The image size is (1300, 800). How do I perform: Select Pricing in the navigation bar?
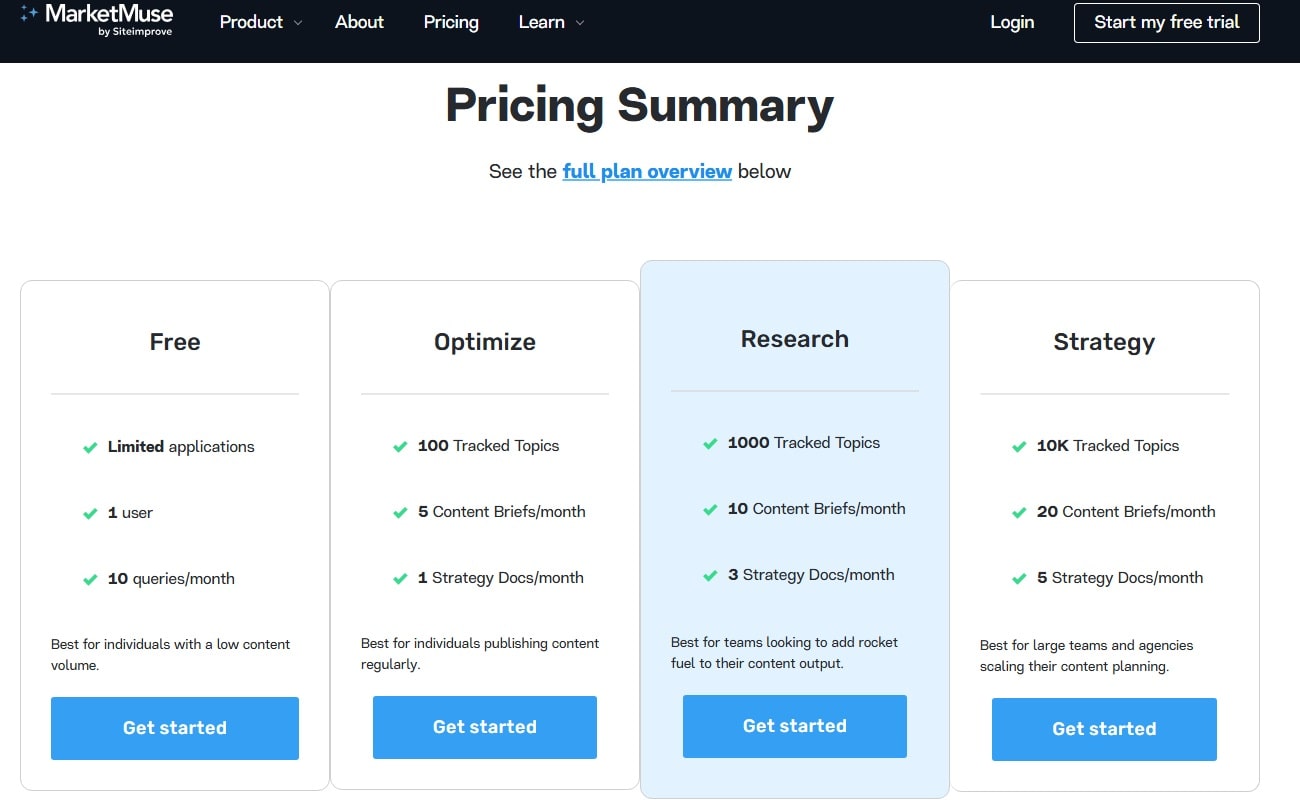click(x=450, y=21)
